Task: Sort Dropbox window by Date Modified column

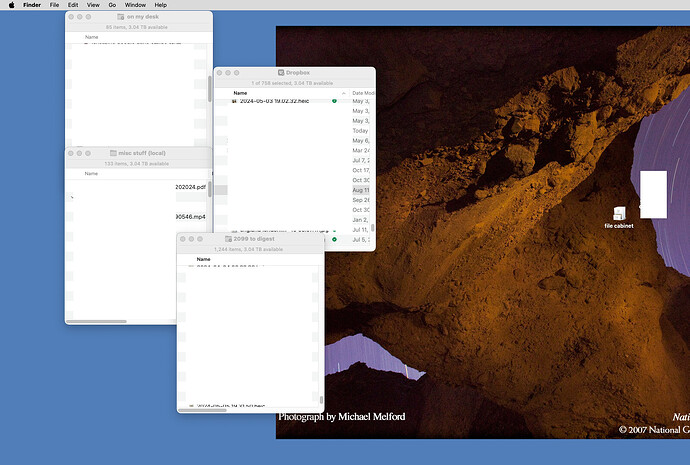Action: pyautogui.click(x=363, y=93)
